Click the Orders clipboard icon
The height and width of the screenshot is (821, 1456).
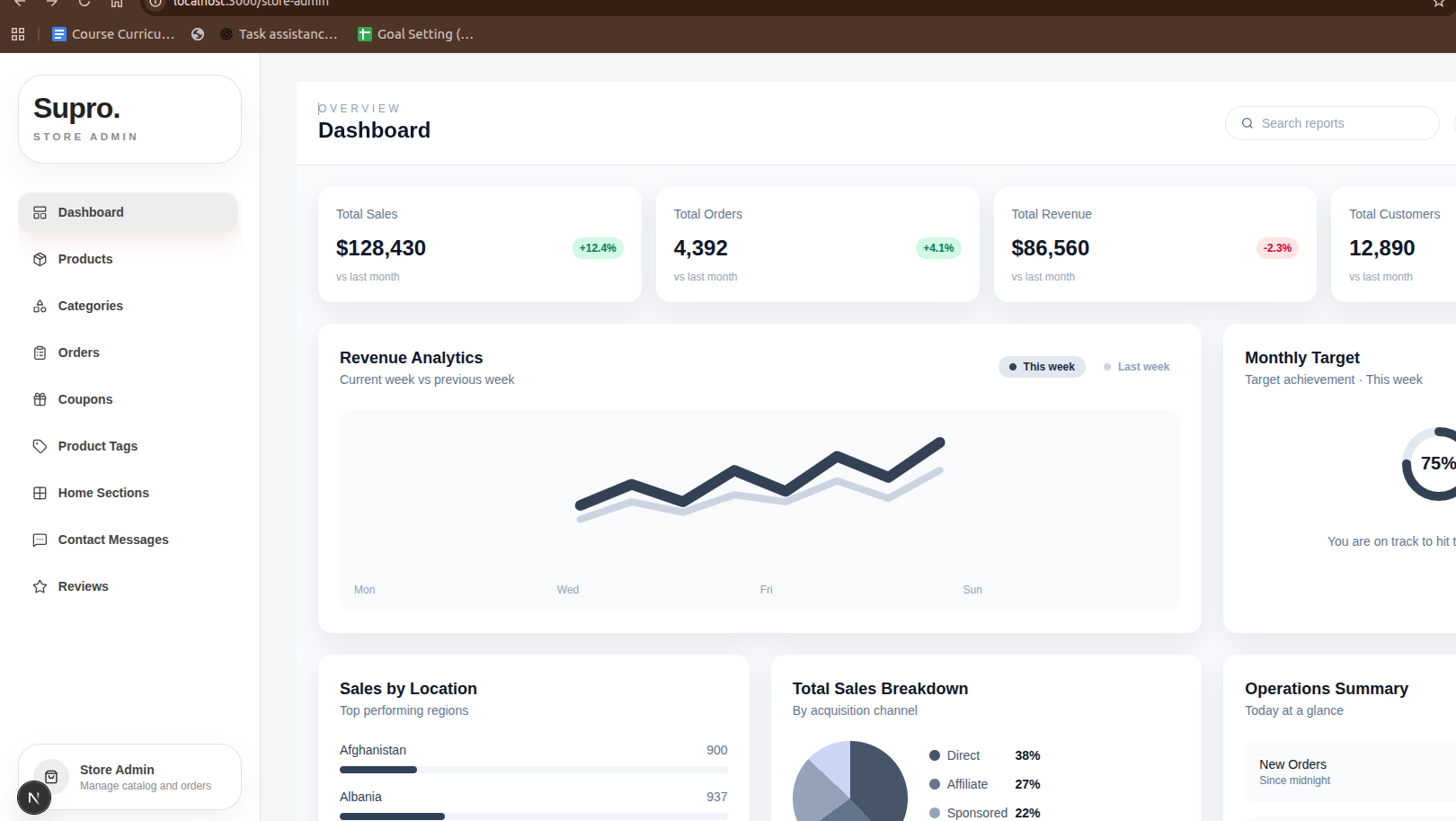[40, 352]
